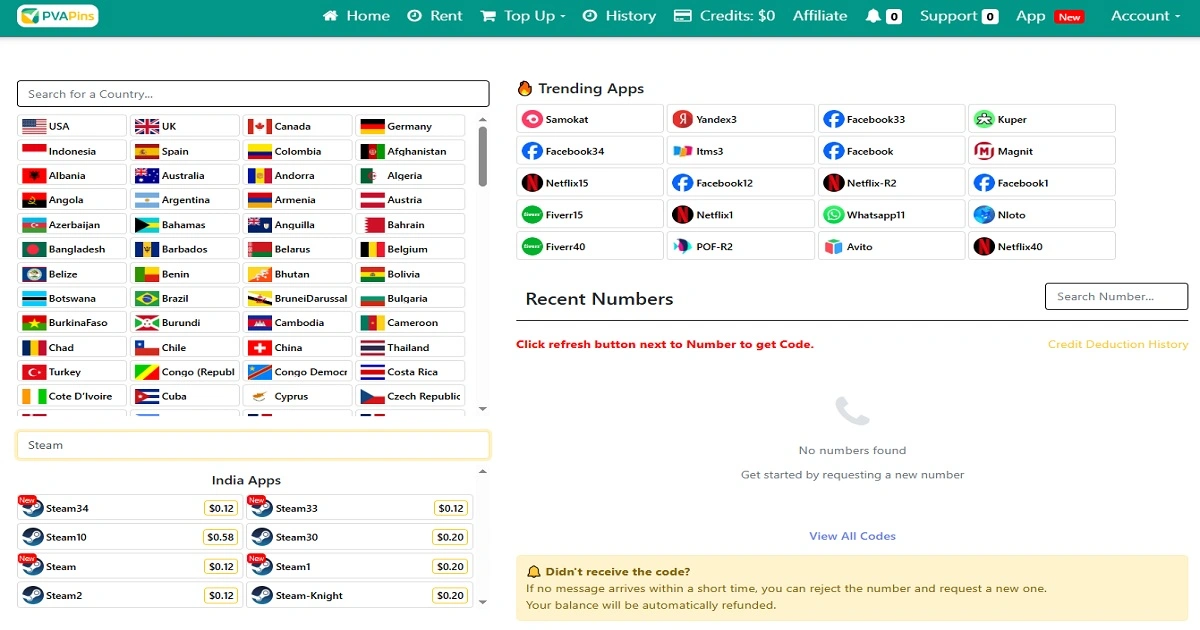Choose the UK flag country
This screenshot has height=630, width=1200.
185,126
